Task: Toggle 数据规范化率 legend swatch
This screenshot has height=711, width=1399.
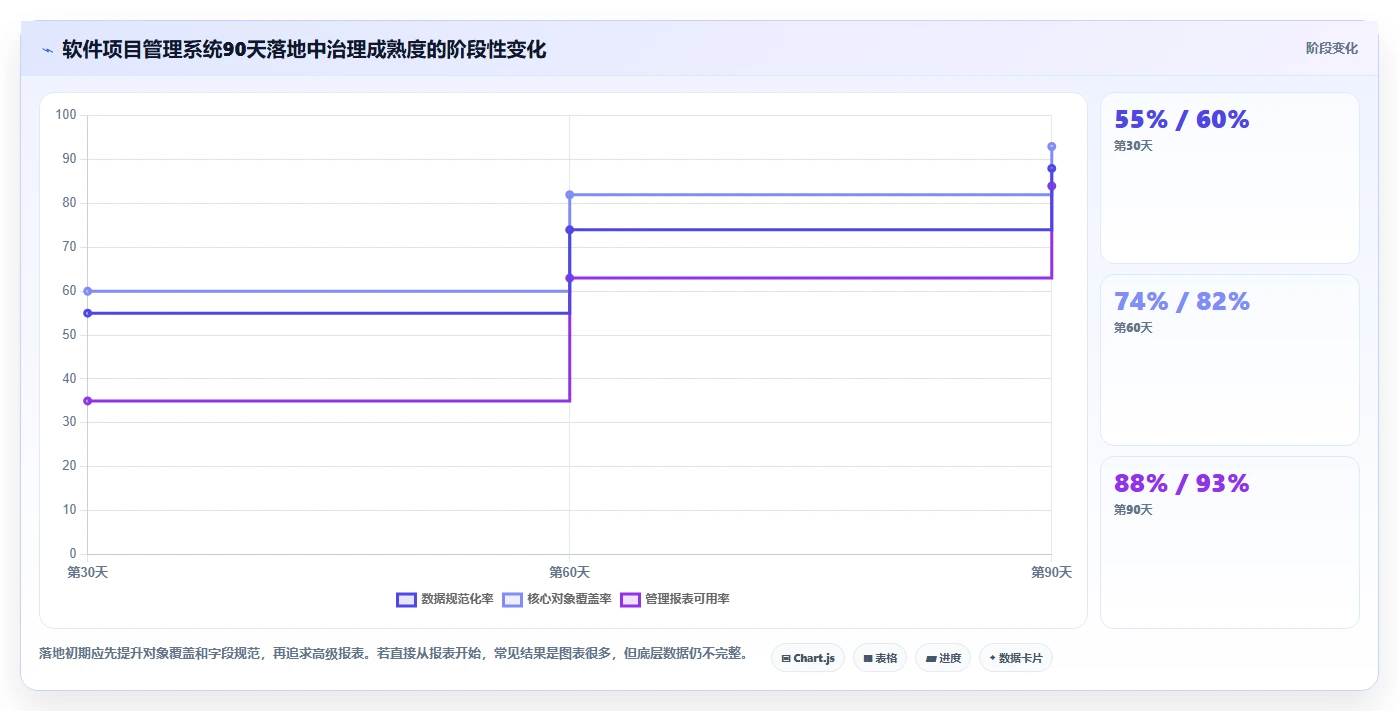Action: coord(406,600)
